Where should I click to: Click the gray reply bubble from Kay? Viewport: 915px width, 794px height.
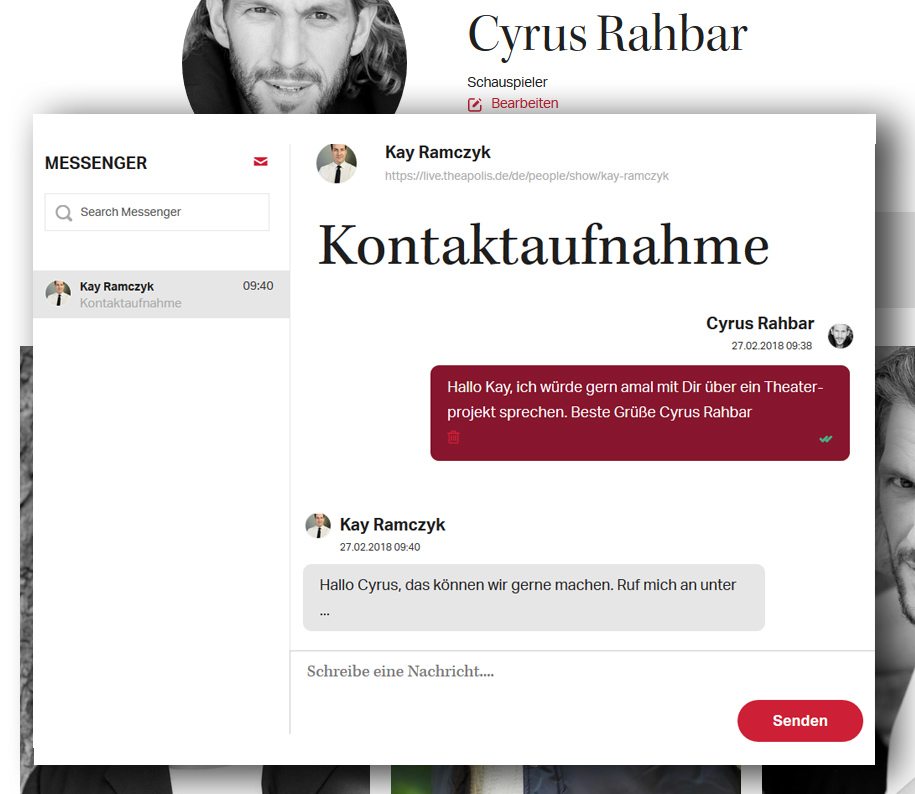533,597
